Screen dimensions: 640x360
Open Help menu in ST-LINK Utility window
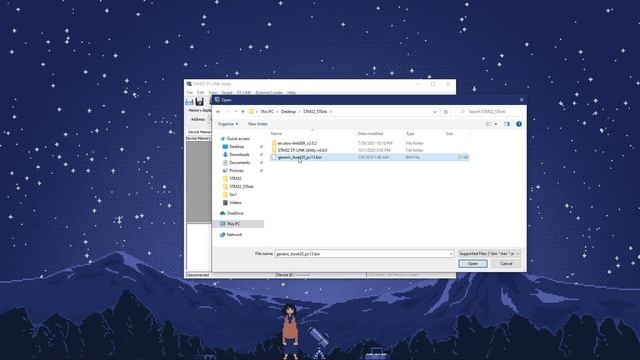pyautogui.click(x=291, y=93)
